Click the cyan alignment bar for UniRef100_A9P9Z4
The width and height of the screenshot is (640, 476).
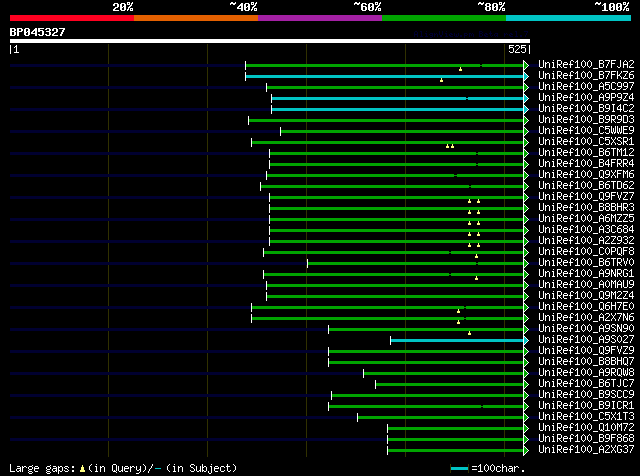pyautogui.click(x=398, y=98)
